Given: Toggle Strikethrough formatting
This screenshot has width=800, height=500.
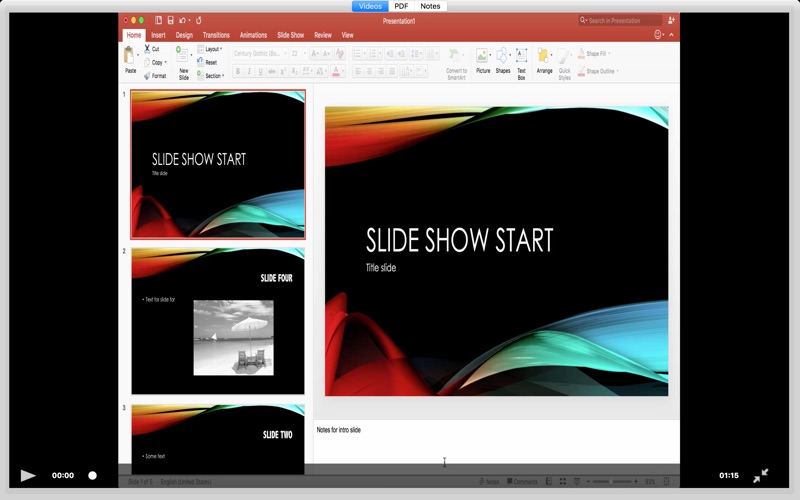Looking at the screenshot, I should [271, 71].
